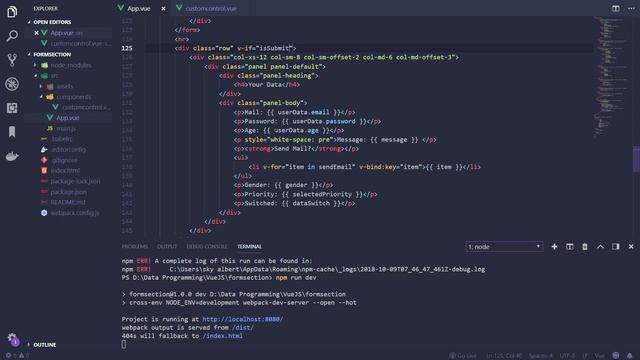640x360 pixels.
Task: Click the terminal input prompt cursor
Action: click(124, 344)
